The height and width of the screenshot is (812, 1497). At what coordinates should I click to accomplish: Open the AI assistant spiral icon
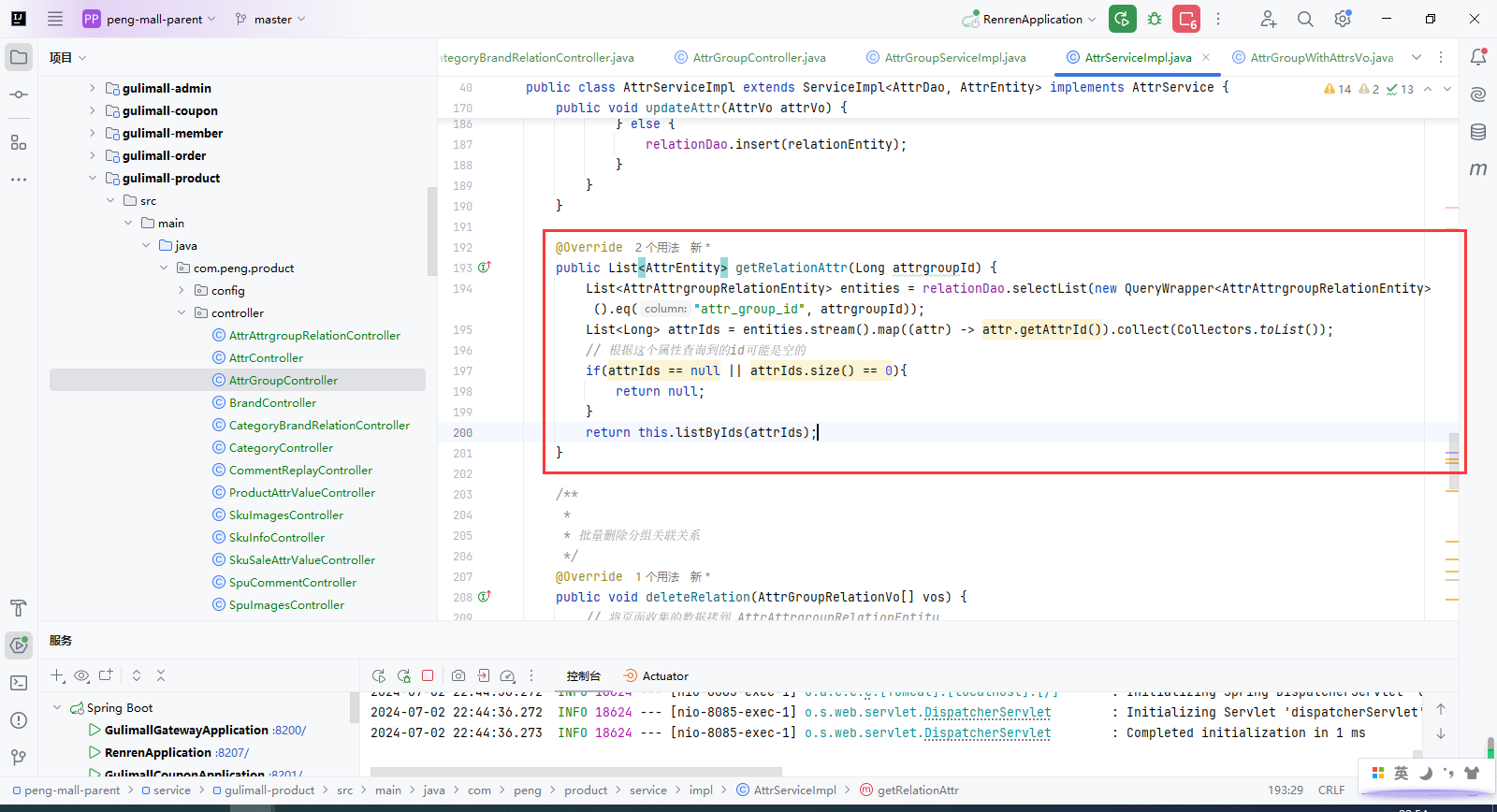point(1478,94)
